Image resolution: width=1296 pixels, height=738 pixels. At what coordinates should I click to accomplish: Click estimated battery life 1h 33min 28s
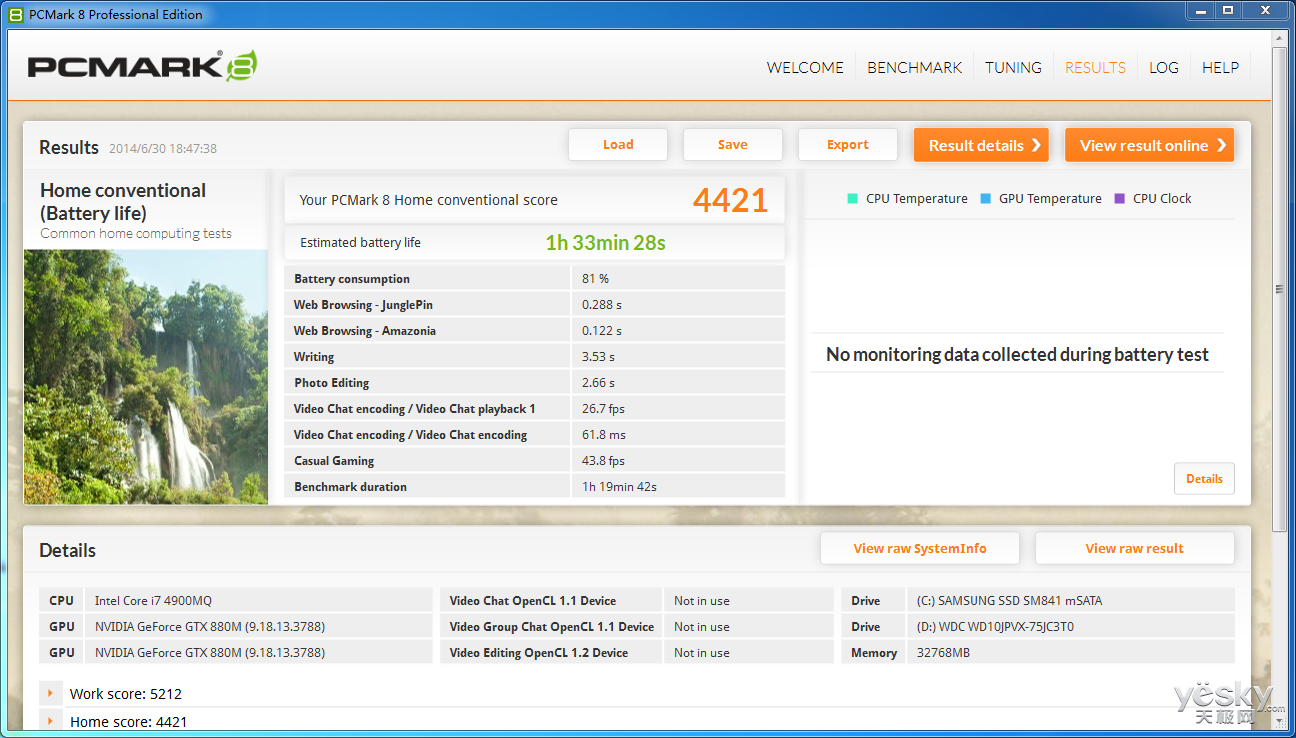605,242
